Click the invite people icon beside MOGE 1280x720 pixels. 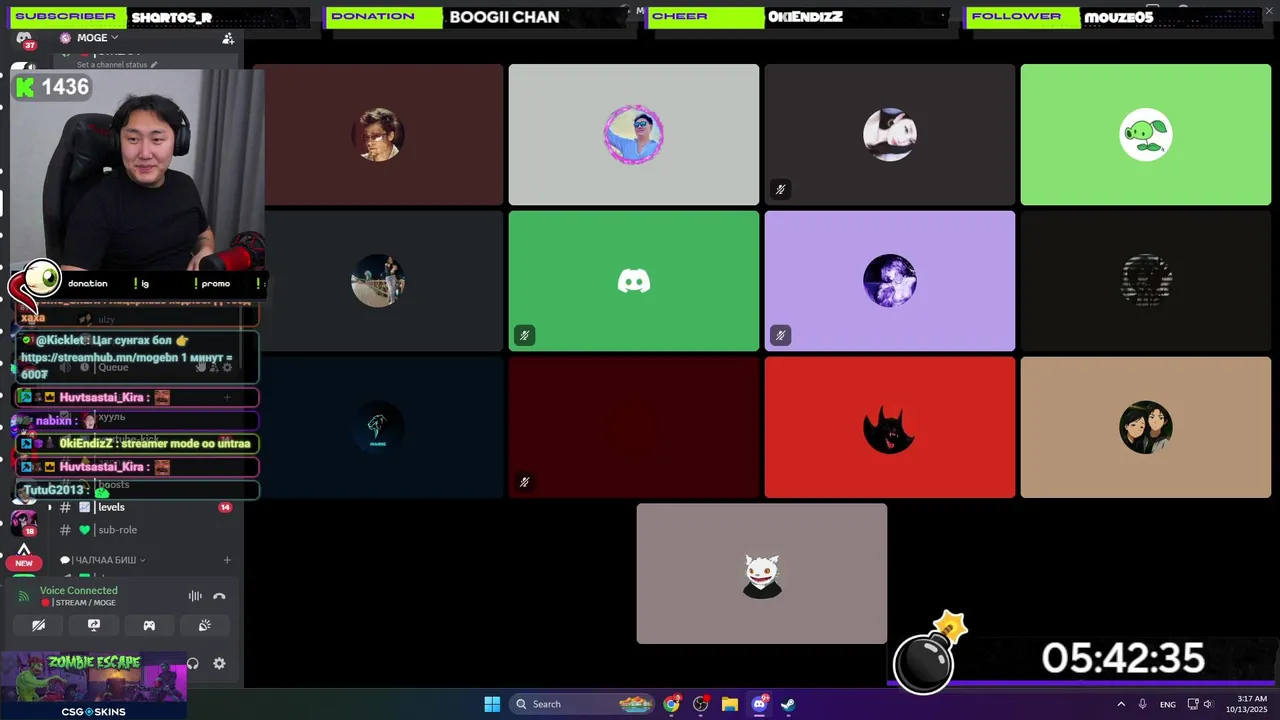click(x=228, y=38)
